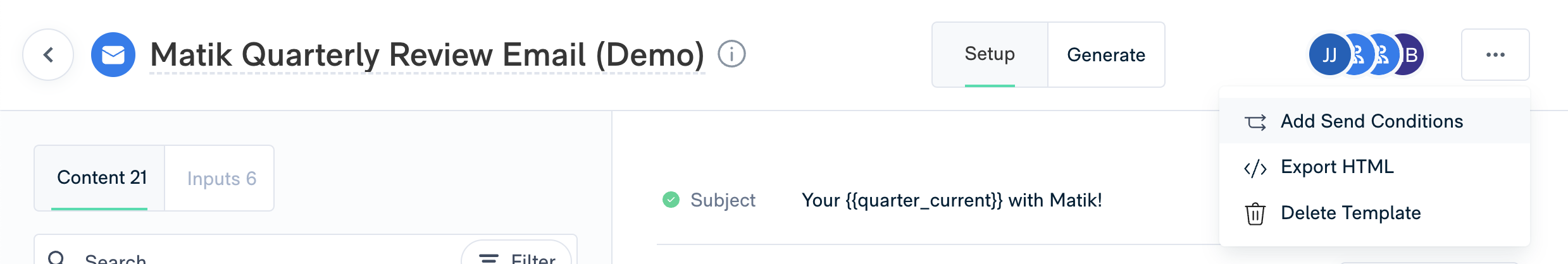Click the Delete Template trash icon
Viewport: 1568px width, 264px height.
point(1255,214)
